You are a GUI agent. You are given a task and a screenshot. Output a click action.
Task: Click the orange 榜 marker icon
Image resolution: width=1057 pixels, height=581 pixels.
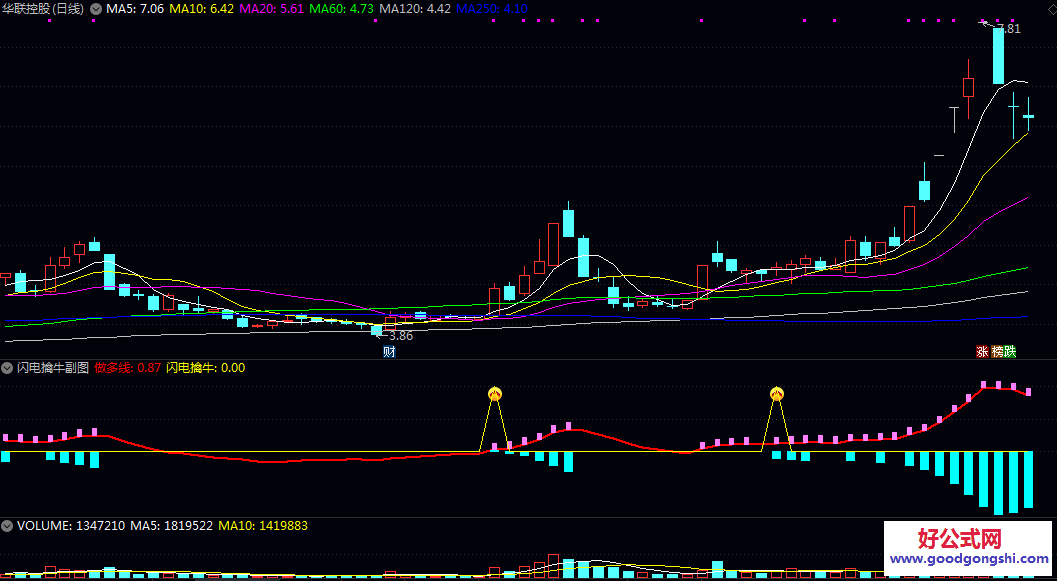tap(996, 351)
